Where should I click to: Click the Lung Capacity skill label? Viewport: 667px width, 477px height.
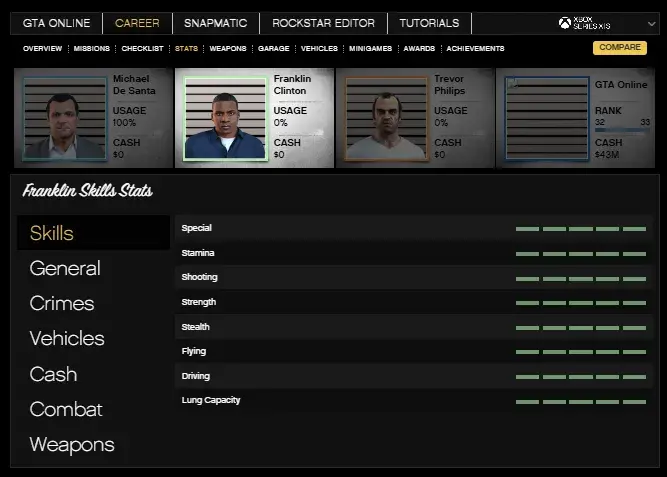[211, 400]
